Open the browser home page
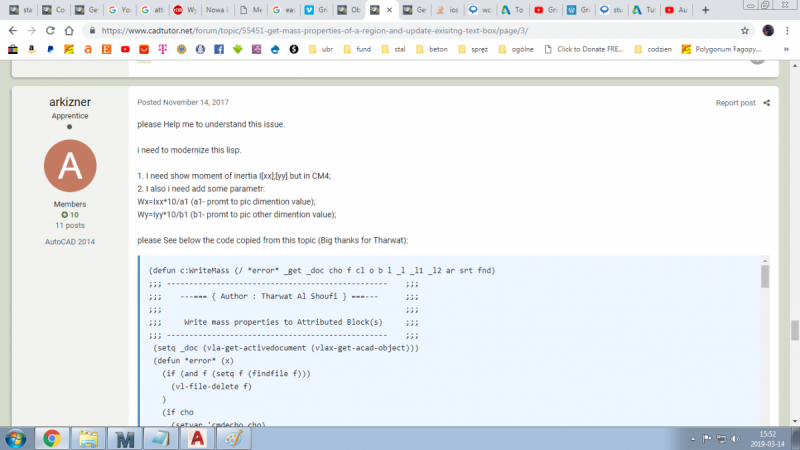The width and height of the screenshot is (800, 450). 69,31
